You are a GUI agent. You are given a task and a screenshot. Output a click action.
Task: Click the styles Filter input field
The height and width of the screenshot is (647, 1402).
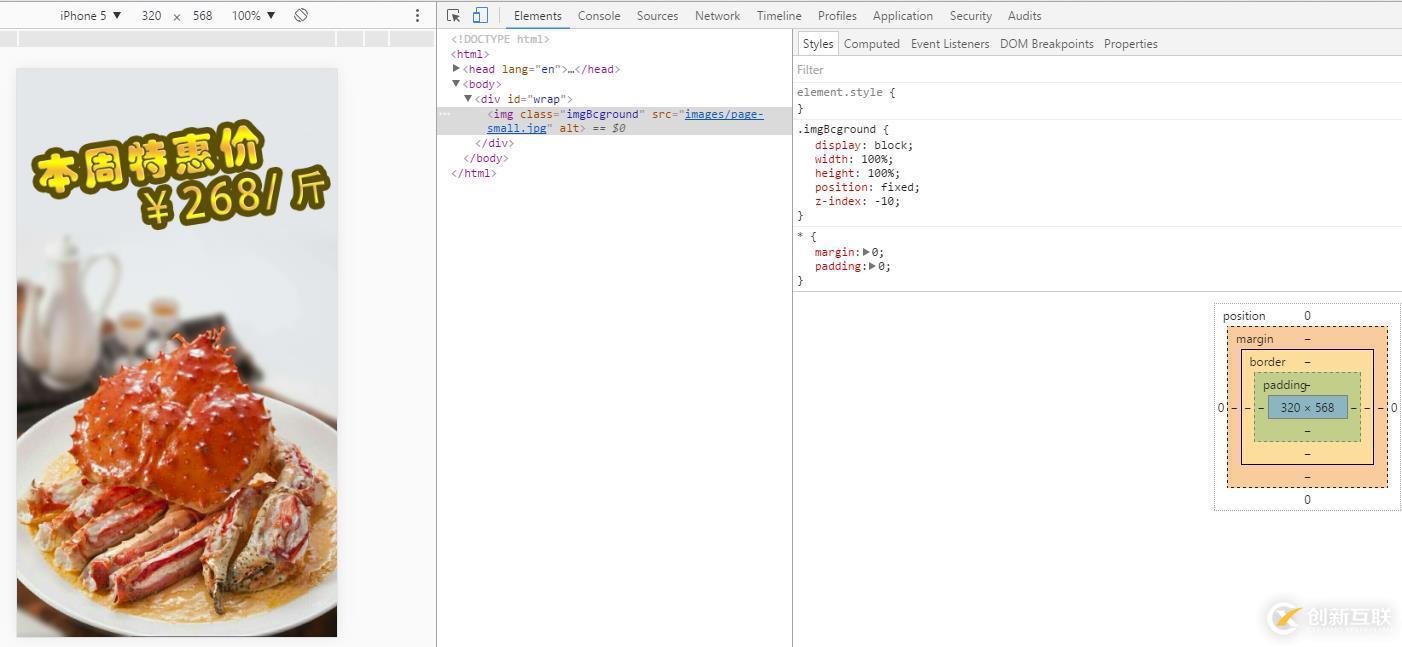pos(1097,69)
